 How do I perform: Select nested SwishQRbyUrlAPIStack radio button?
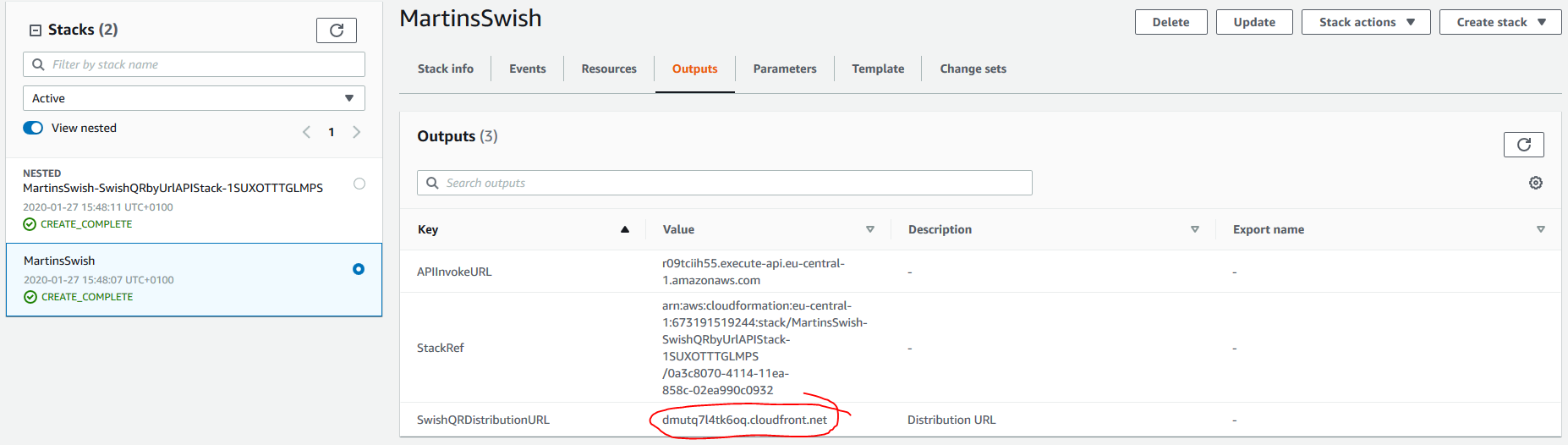point(359,184)
